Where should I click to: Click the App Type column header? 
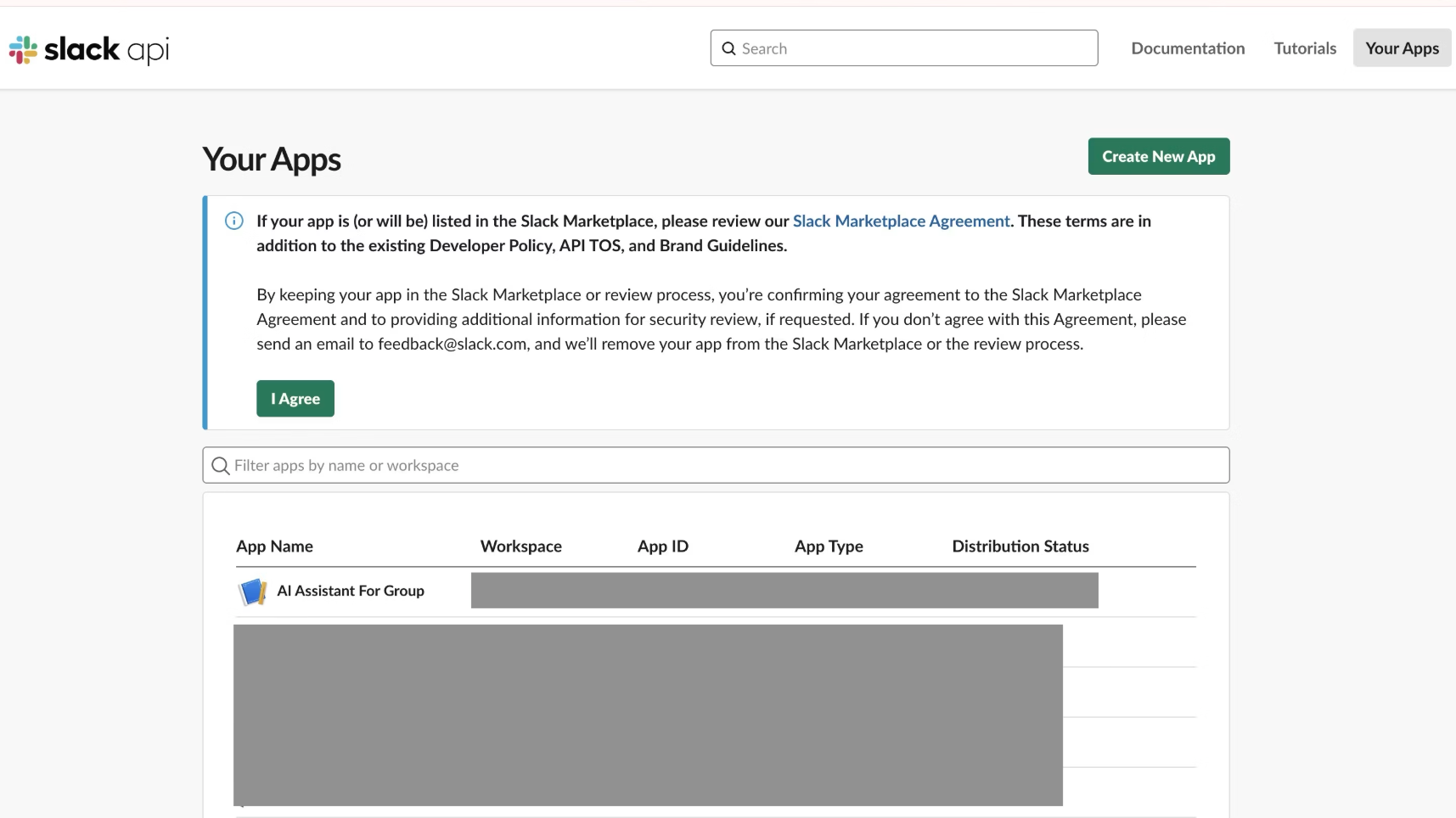[829, 546]
